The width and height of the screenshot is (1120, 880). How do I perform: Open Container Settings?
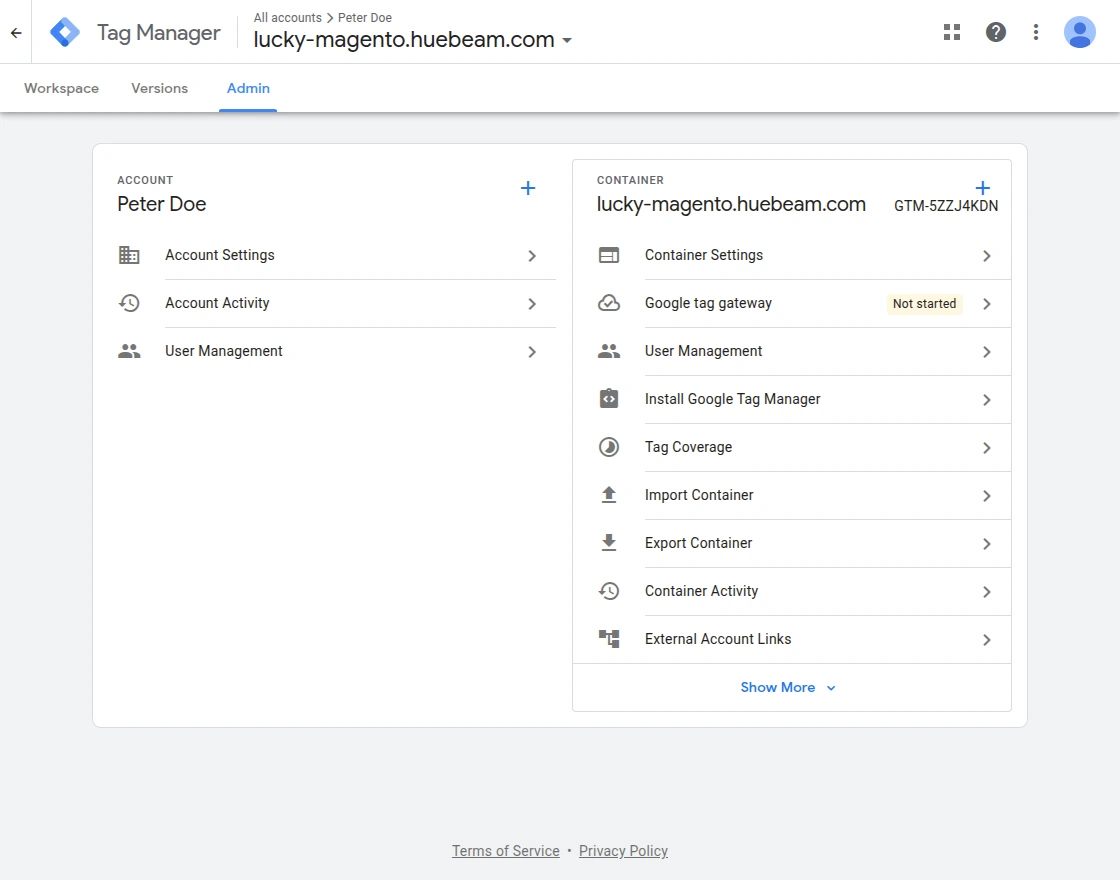click(791, 255)
